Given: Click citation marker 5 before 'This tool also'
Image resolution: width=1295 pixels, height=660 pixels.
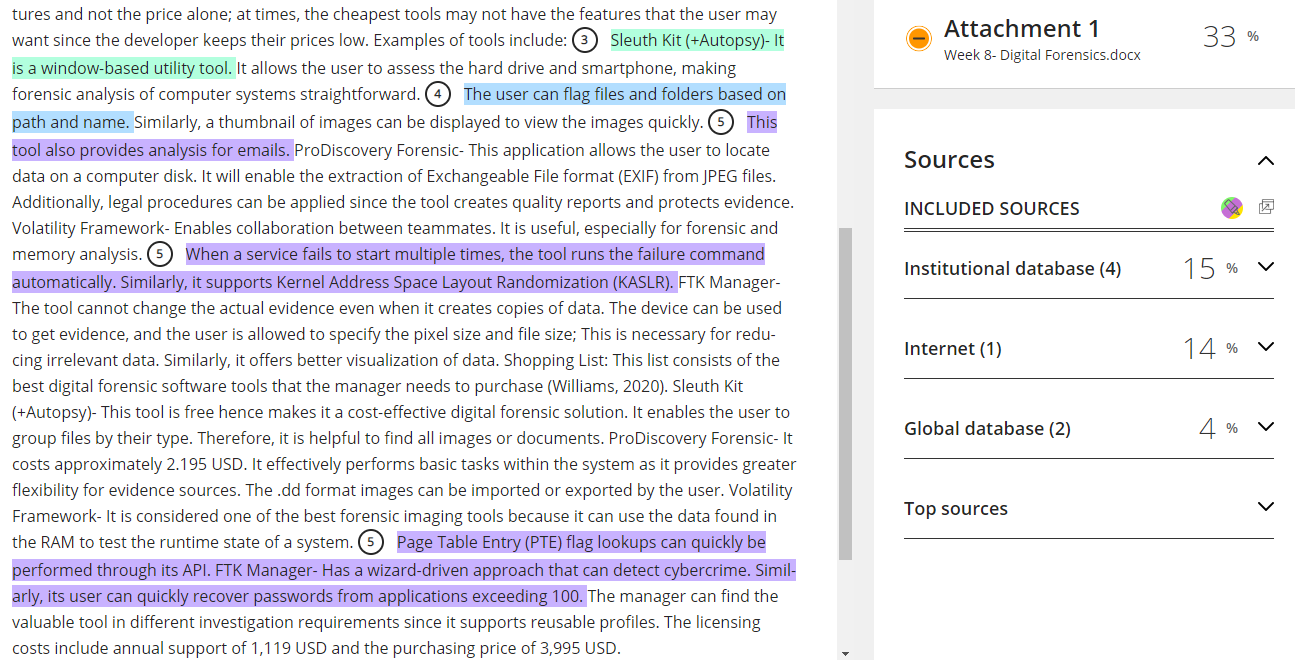Looking at the screenshot, I should coord(720,122).
